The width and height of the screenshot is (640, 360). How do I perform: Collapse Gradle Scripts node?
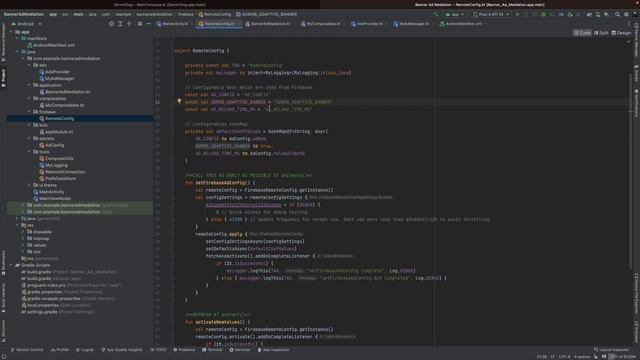point(11,265)
